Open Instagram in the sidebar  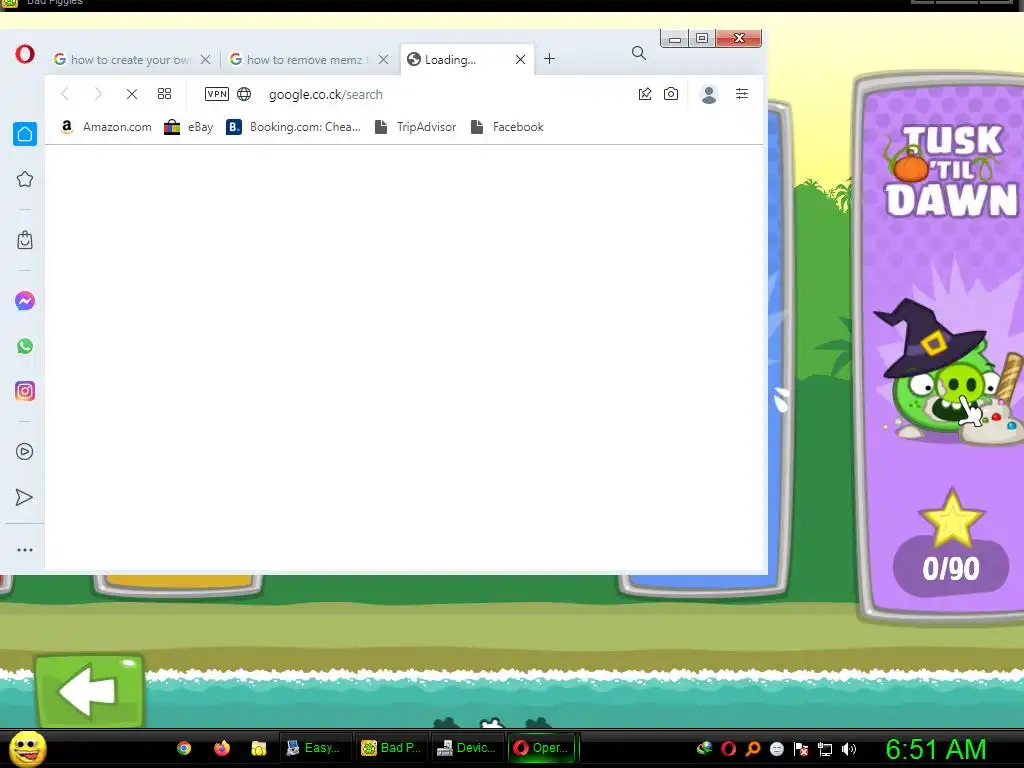25,391
